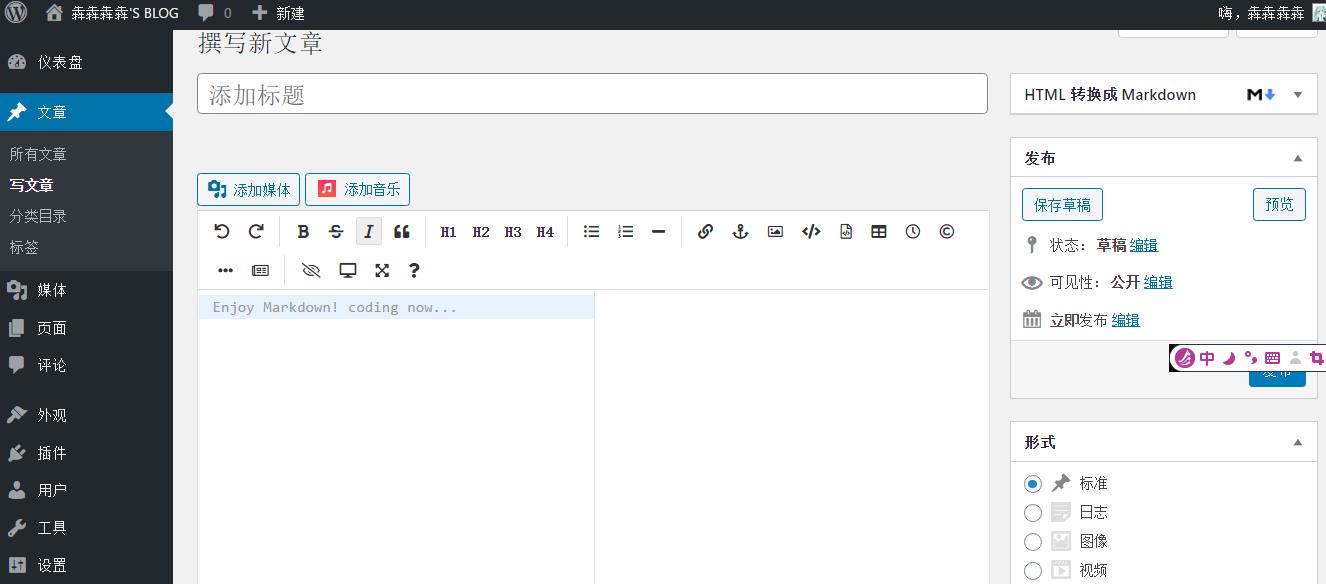Image resolution: width=1326 pixels, height=584 pixels.
Task: Click the 添加音乐 add music button
Action: 357,189
